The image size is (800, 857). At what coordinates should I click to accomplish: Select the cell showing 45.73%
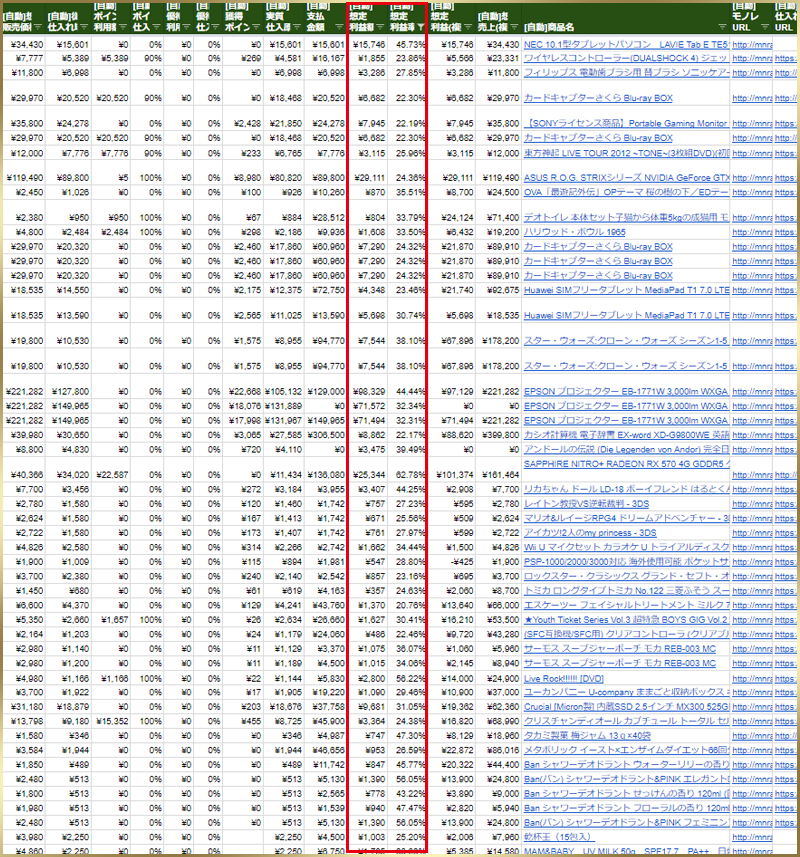(407, 44)
